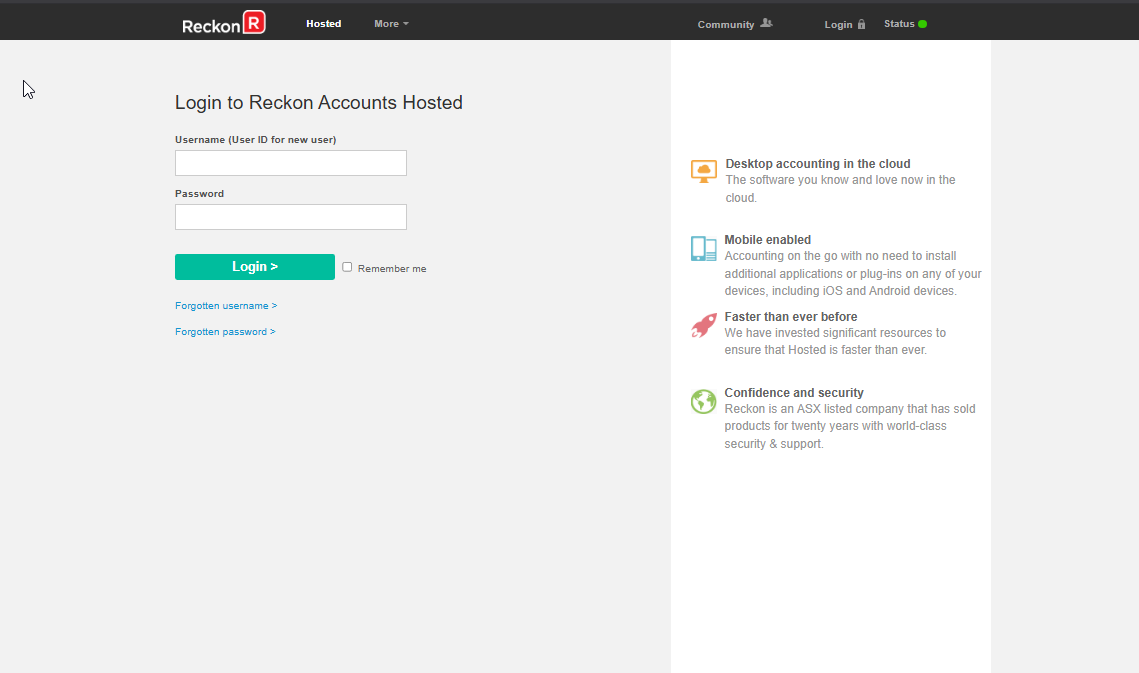Click the Password field label

[199, 194]
